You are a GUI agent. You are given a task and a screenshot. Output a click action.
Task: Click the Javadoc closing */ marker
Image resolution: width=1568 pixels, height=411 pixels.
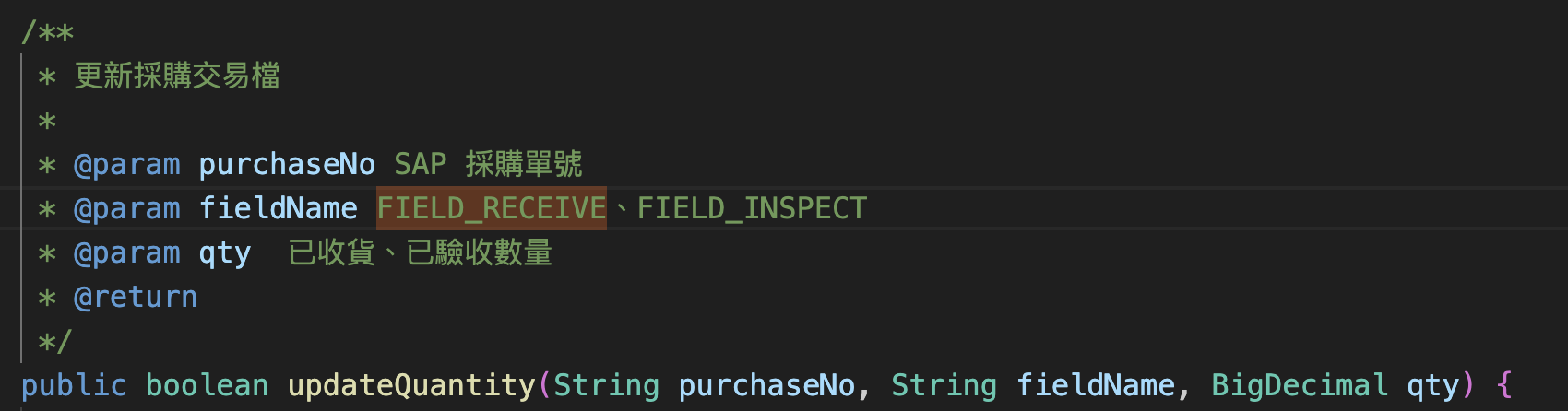(x=55, y=342)
